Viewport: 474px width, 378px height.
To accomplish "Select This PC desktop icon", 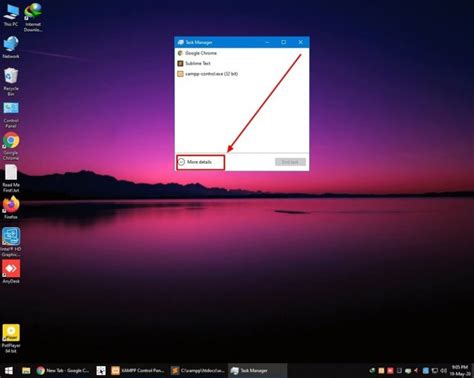I will pyautogui.click(x=11, y=15).
